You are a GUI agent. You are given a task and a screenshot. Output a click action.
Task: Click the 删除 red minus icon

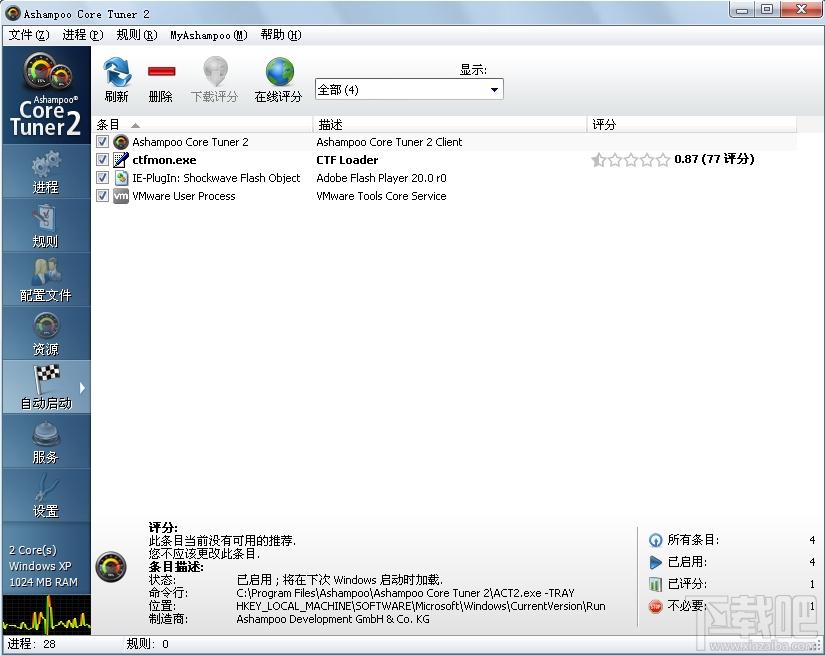coord(161,72)
